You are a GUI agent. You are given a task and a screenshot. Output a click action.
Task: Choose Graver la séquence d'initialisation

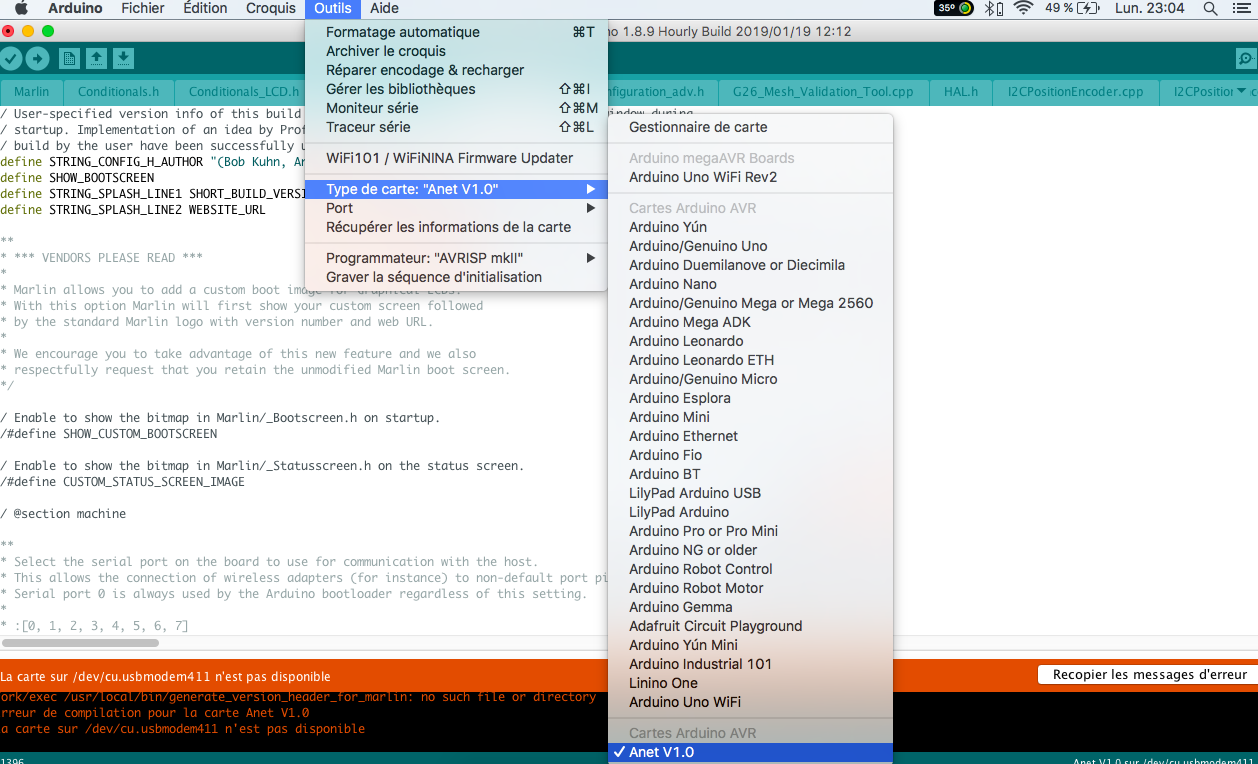[x=456, y=277]
